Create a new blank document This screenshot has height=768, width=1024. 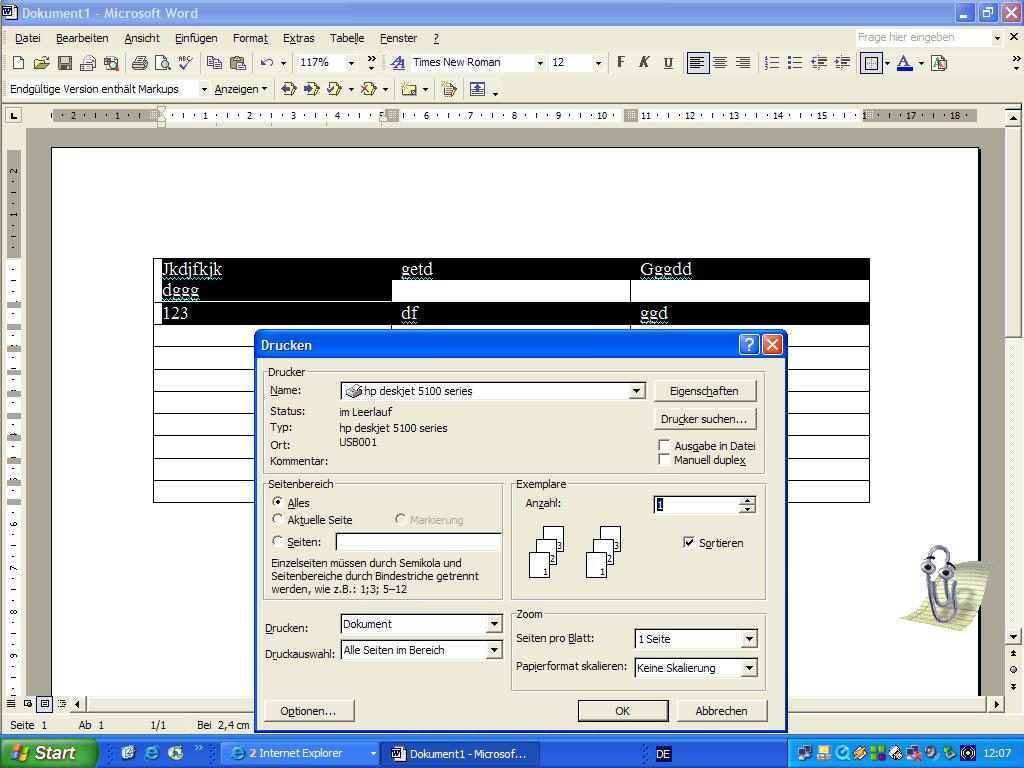click(x=18, y=63)
